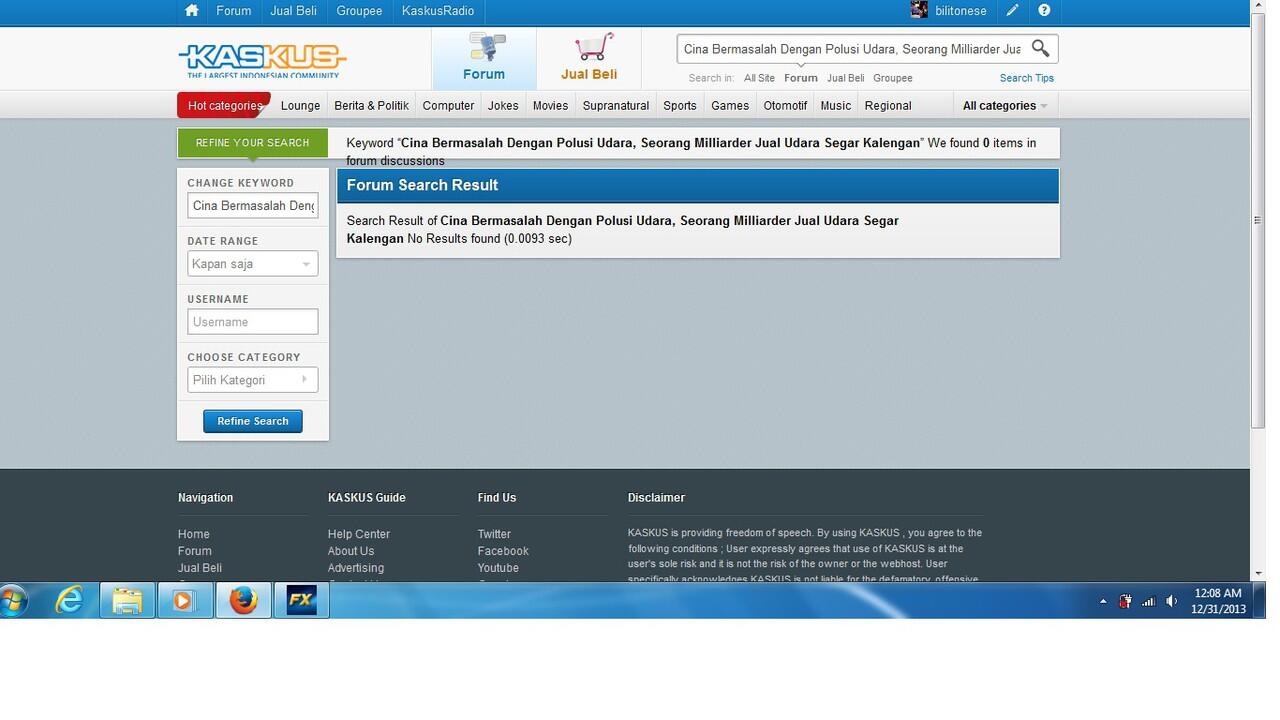Open Windows Media Player taskbar icon
This screenshot has width=1280, height=720.
click(185, 601)
